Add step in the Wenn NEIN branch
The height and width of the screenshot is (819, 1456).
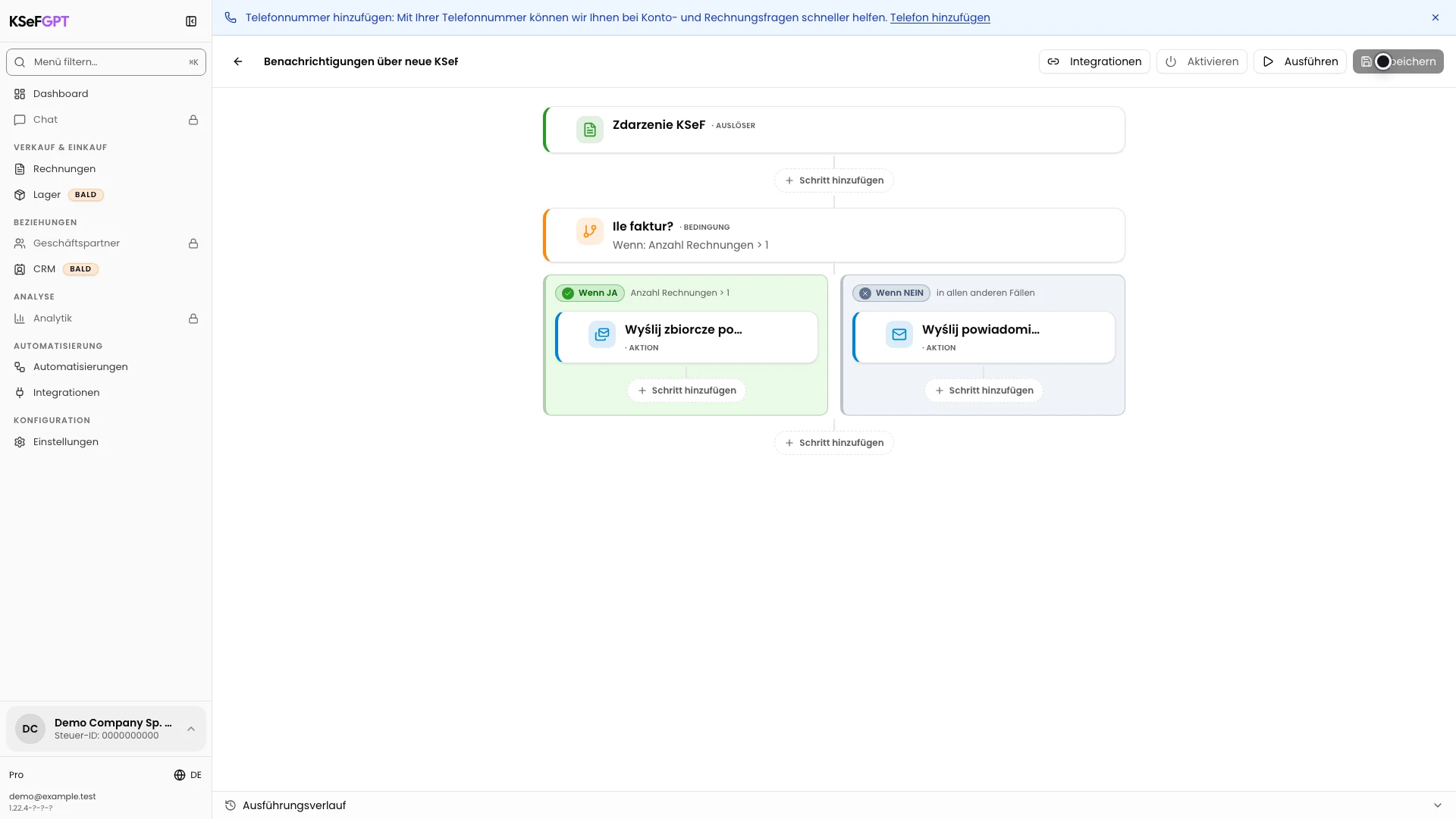[984, 391]
